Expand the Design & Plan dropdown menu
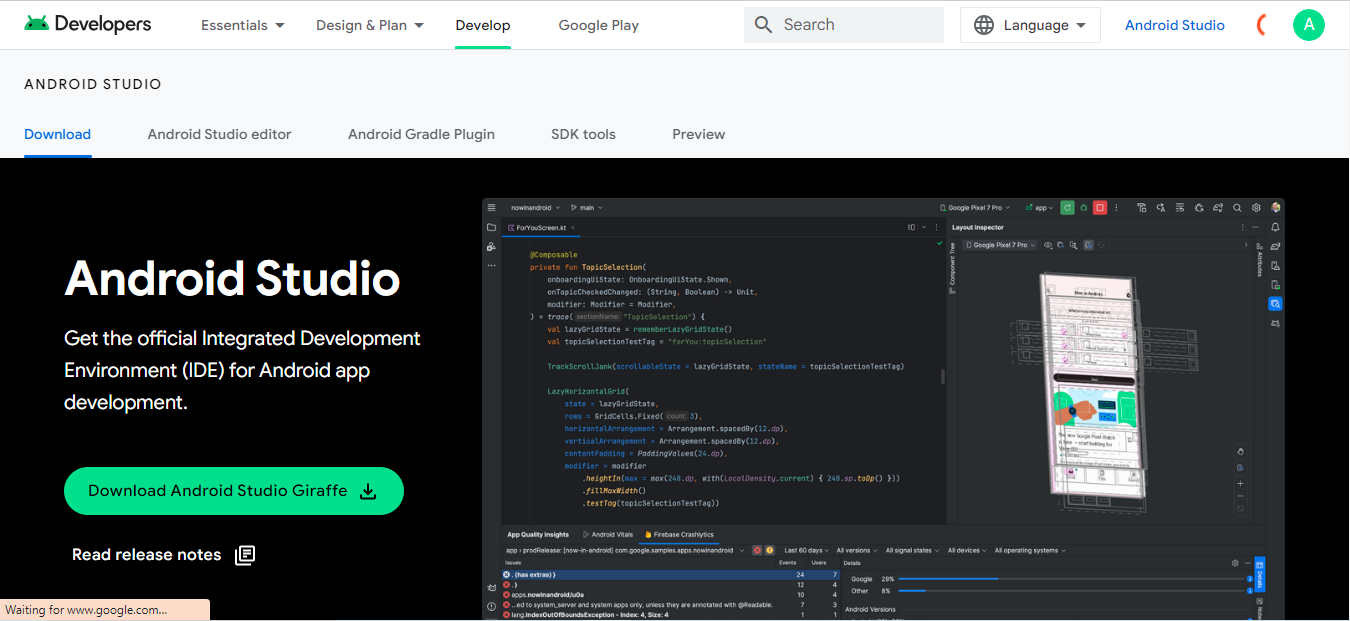 coord(370,25)
